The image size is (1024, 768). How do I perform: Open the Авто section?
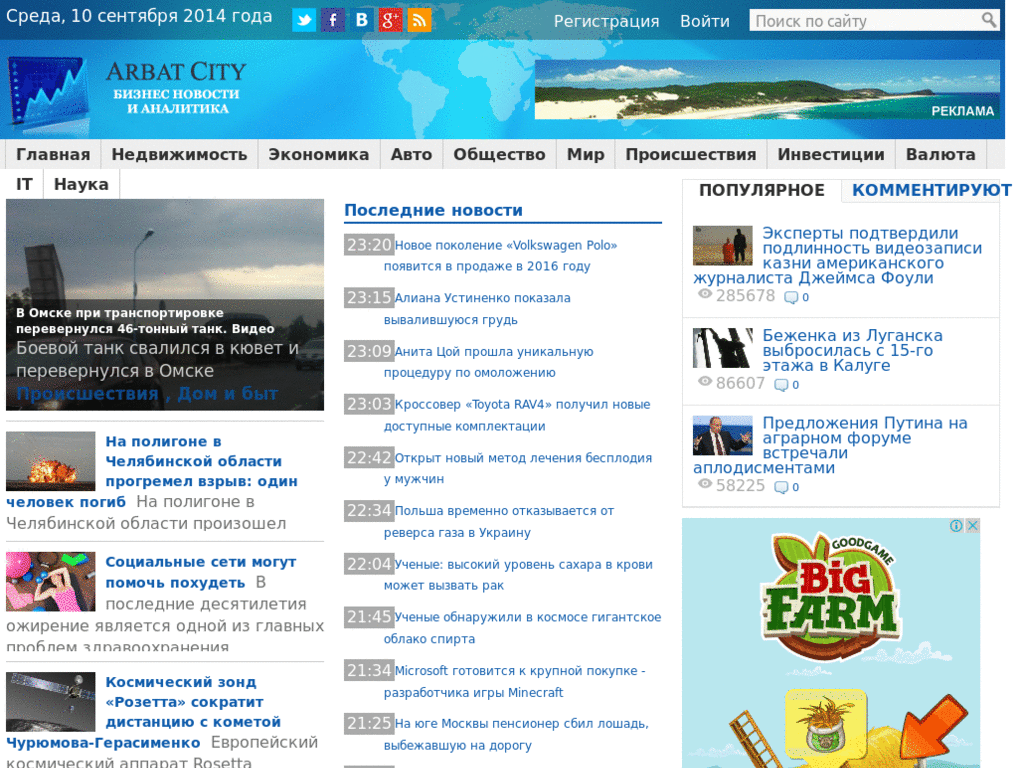pos(411,155)
